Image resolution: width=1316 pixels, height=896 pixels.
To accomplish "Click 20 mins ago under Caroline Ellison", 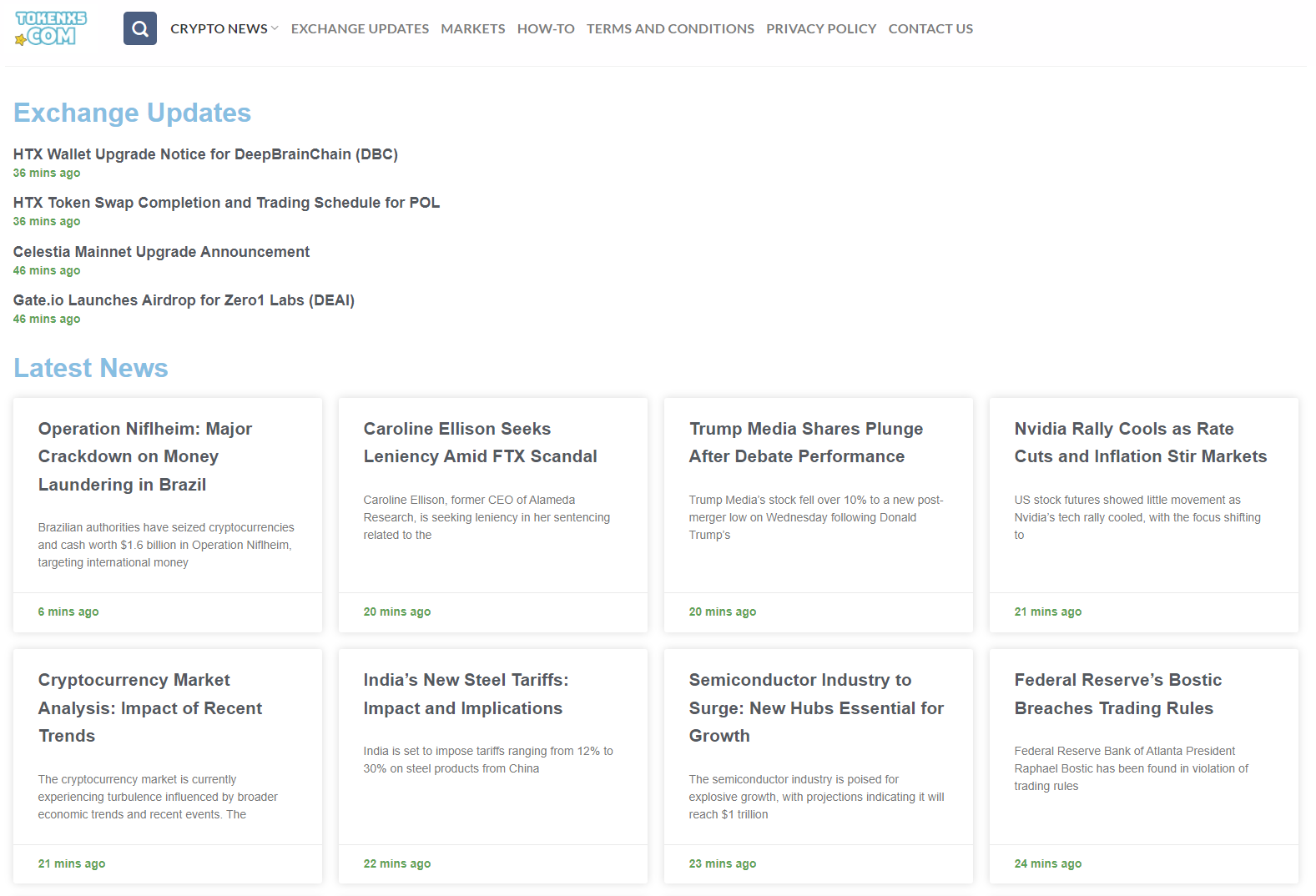I will [397, 612].
